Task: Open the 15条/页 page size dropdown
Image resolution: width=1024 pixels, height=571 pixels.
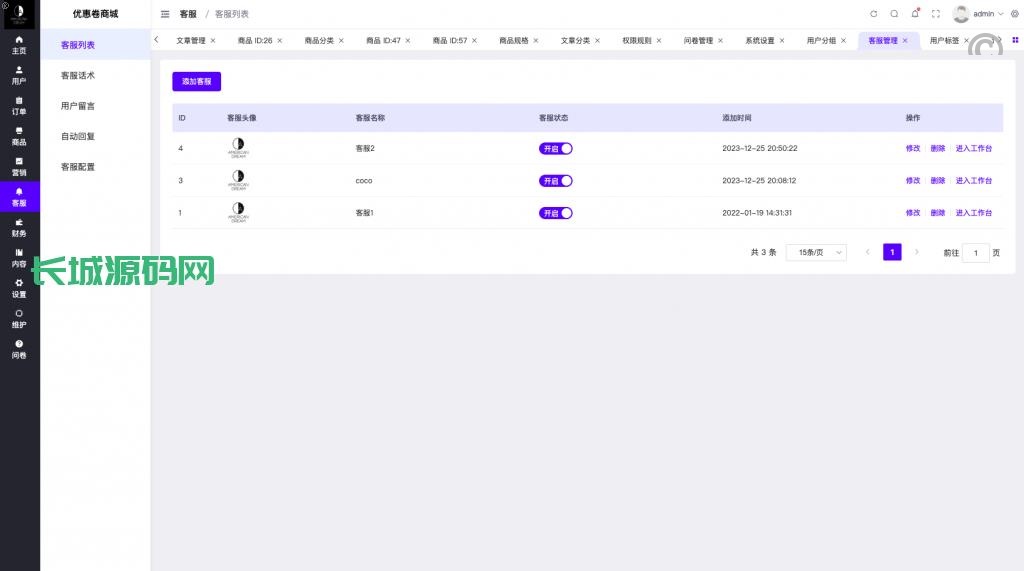Action: [x=816, y=252]
